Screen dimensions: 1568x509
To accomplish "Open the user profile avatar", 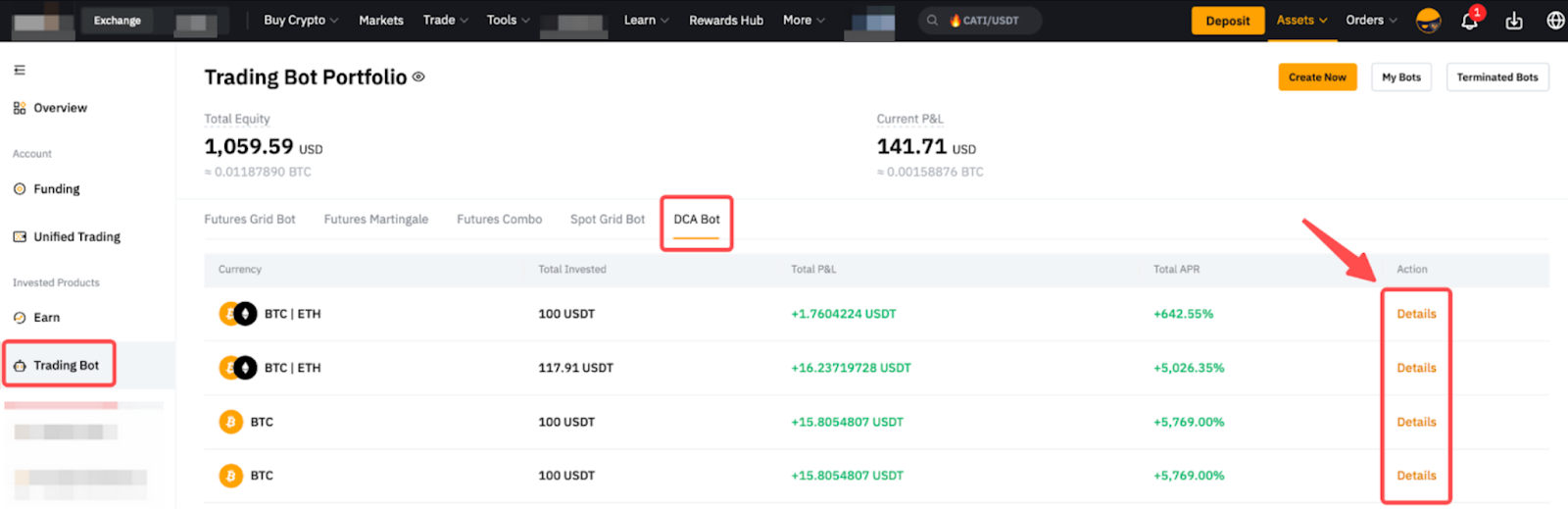I will pos(1428,21).
